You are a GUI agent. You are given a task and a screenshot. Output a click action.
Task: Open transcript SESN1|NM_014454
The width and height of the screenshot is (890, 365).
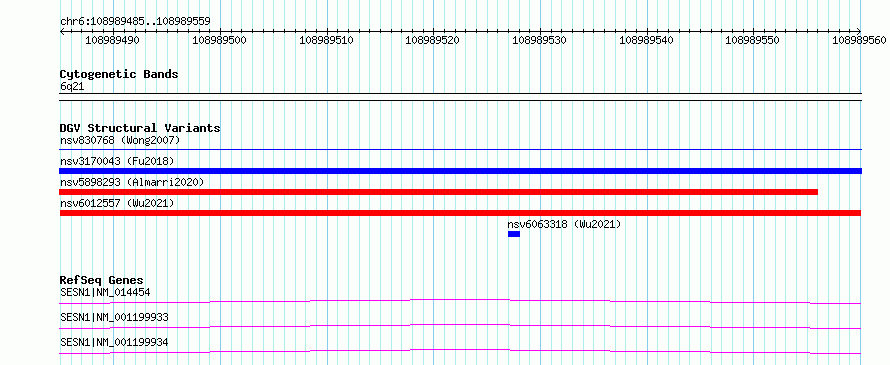pos(105,293)
